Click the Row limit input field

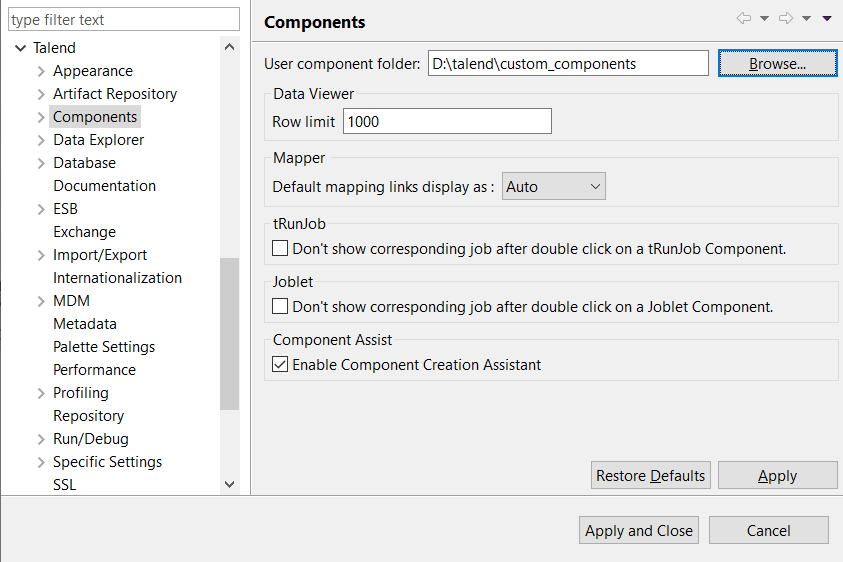click(447, 122)
